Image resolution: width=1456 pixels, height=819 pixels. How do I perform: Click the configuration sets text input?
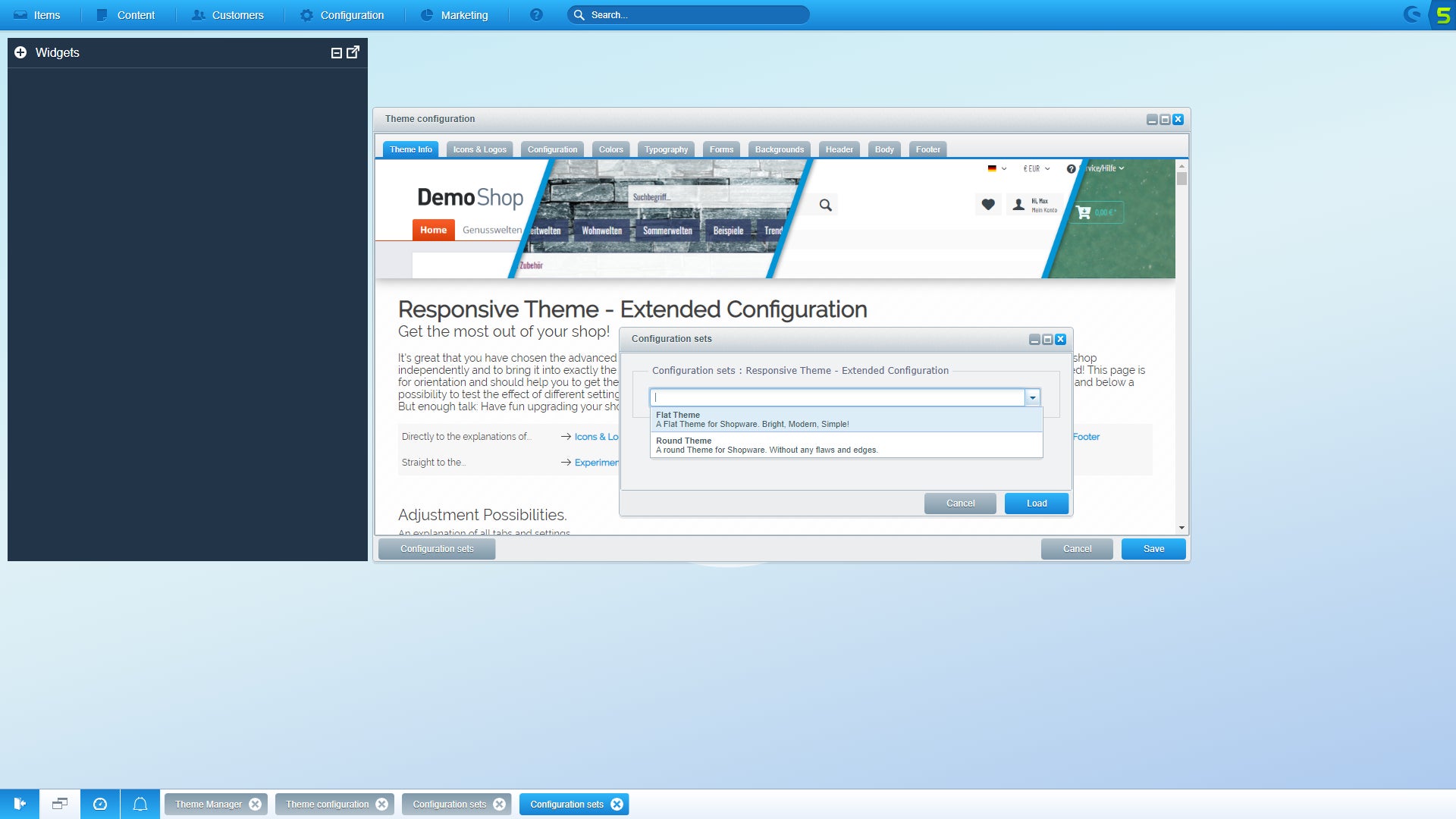tap(837, 397)
